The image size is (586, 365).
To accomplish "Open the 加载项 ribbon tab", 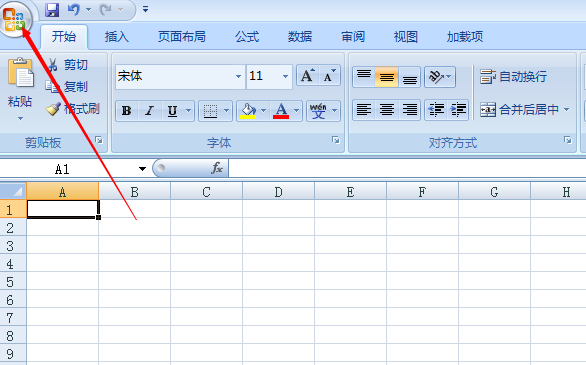I will pos(465,37).
